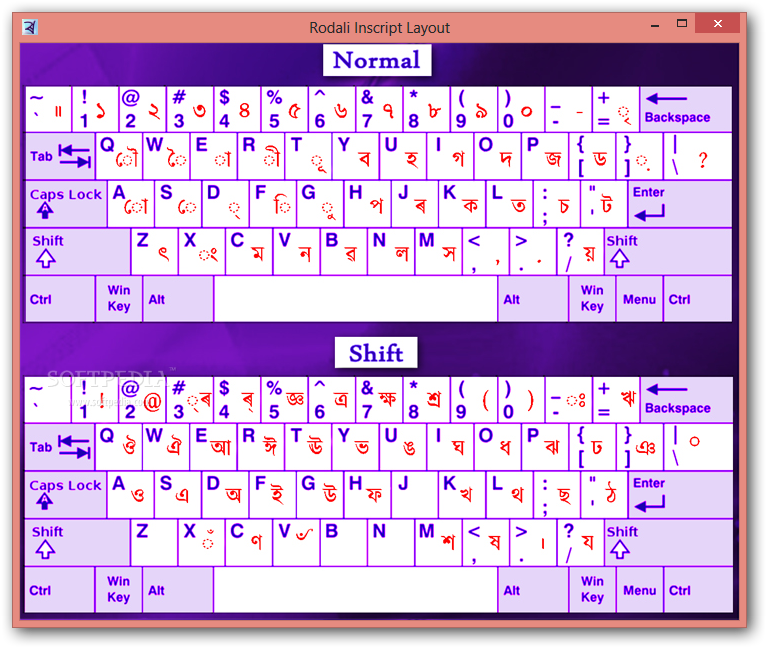767x648 pixels.
Task: Click the T key in Normal keyboard
Action: tap(309, 156)
